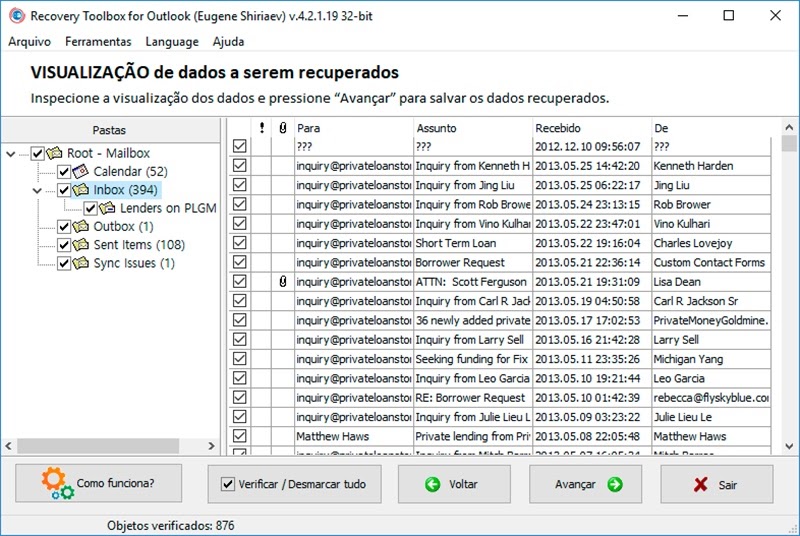Screen dimensions: 800x536
Task: Click the folder tree scroll right arrow
Action: [212, 446]
